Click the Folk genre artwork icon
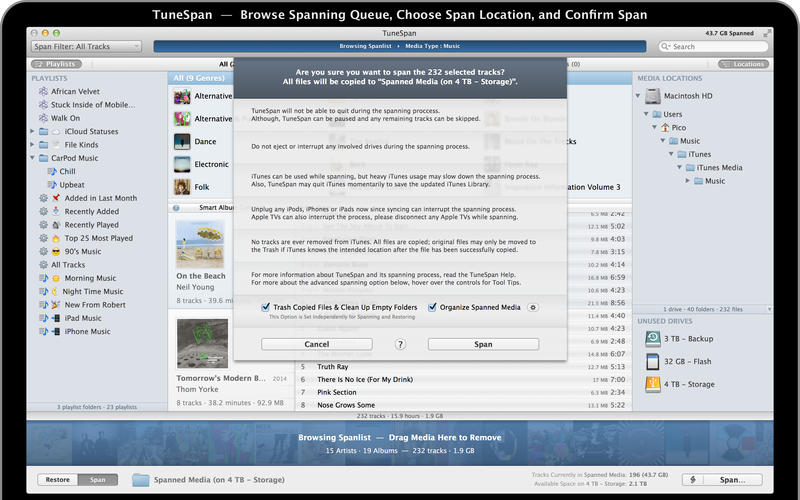Viewport: 800px width, 500px height. [x=182, y=187]
